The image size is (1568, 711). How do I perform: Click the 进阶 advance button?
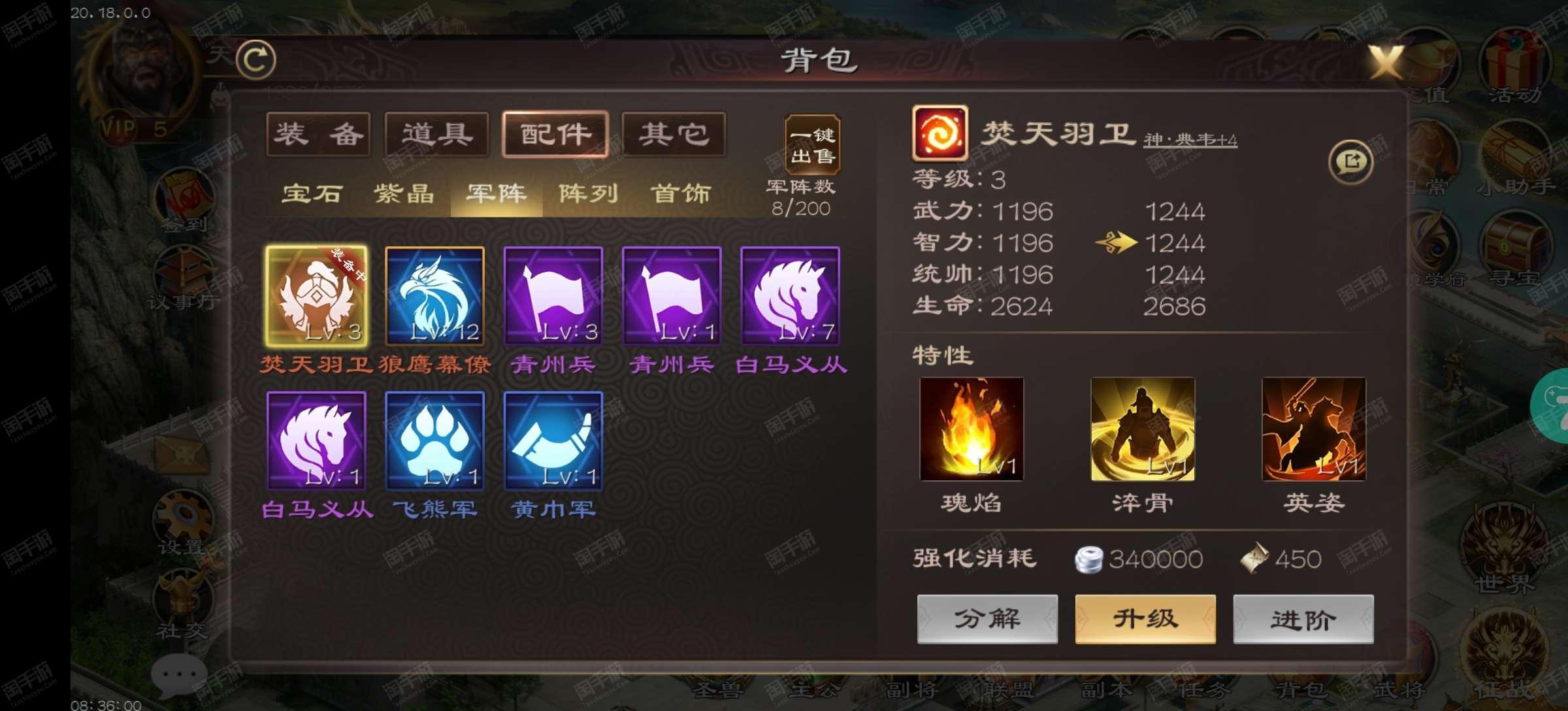tap(1303, 619)
